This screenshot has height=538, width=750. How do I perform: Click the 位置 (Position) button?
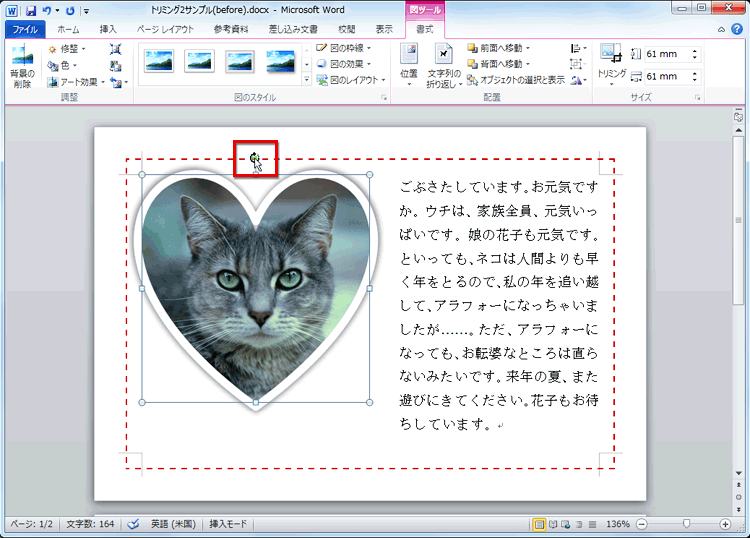409,66
